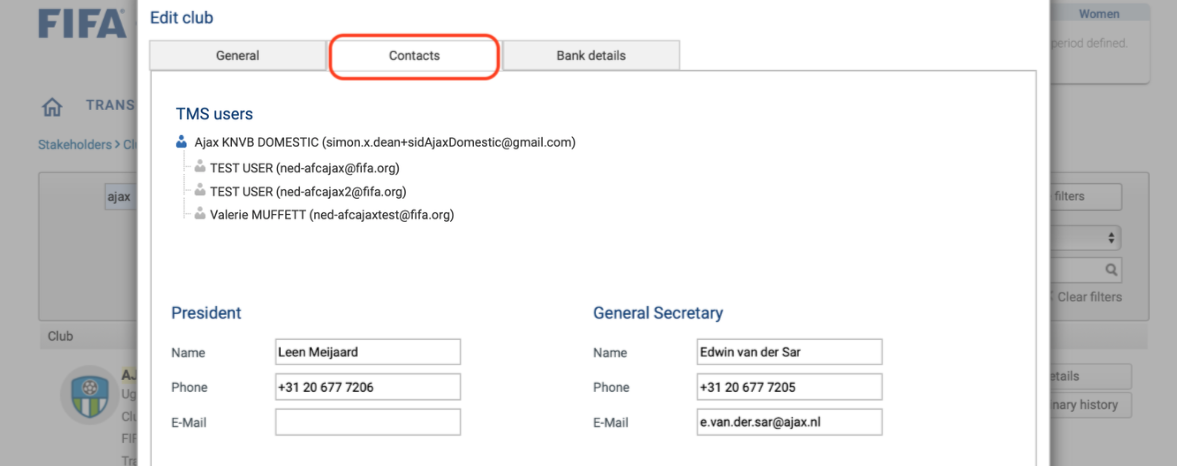Select the Women tab in corner panel
The height and width of the screenshot is (466, 1177).
1099,14
